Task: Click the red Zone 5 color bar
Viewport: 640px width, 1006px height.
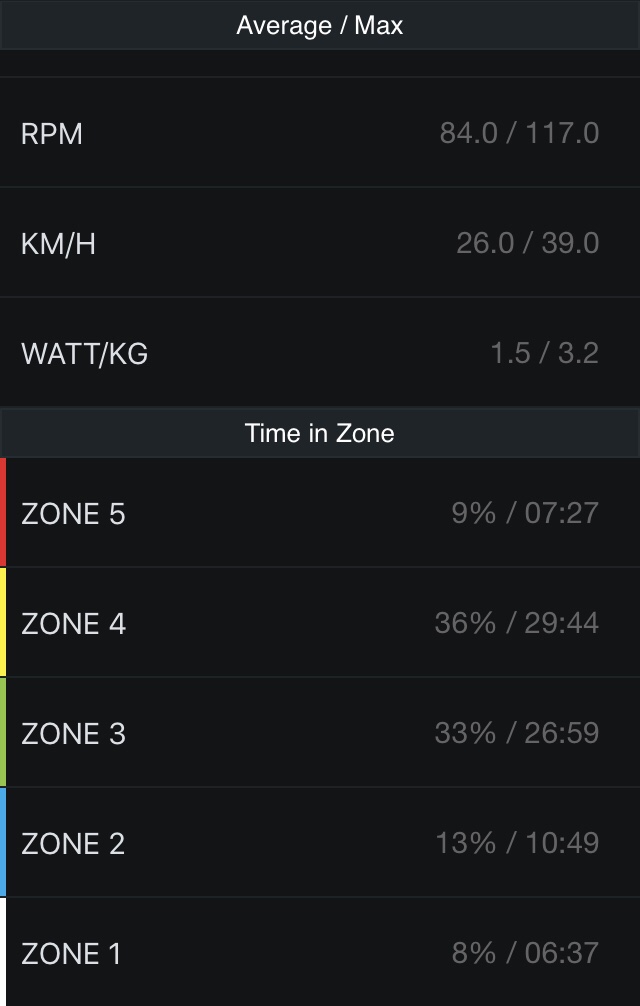Action: [3, 512]
